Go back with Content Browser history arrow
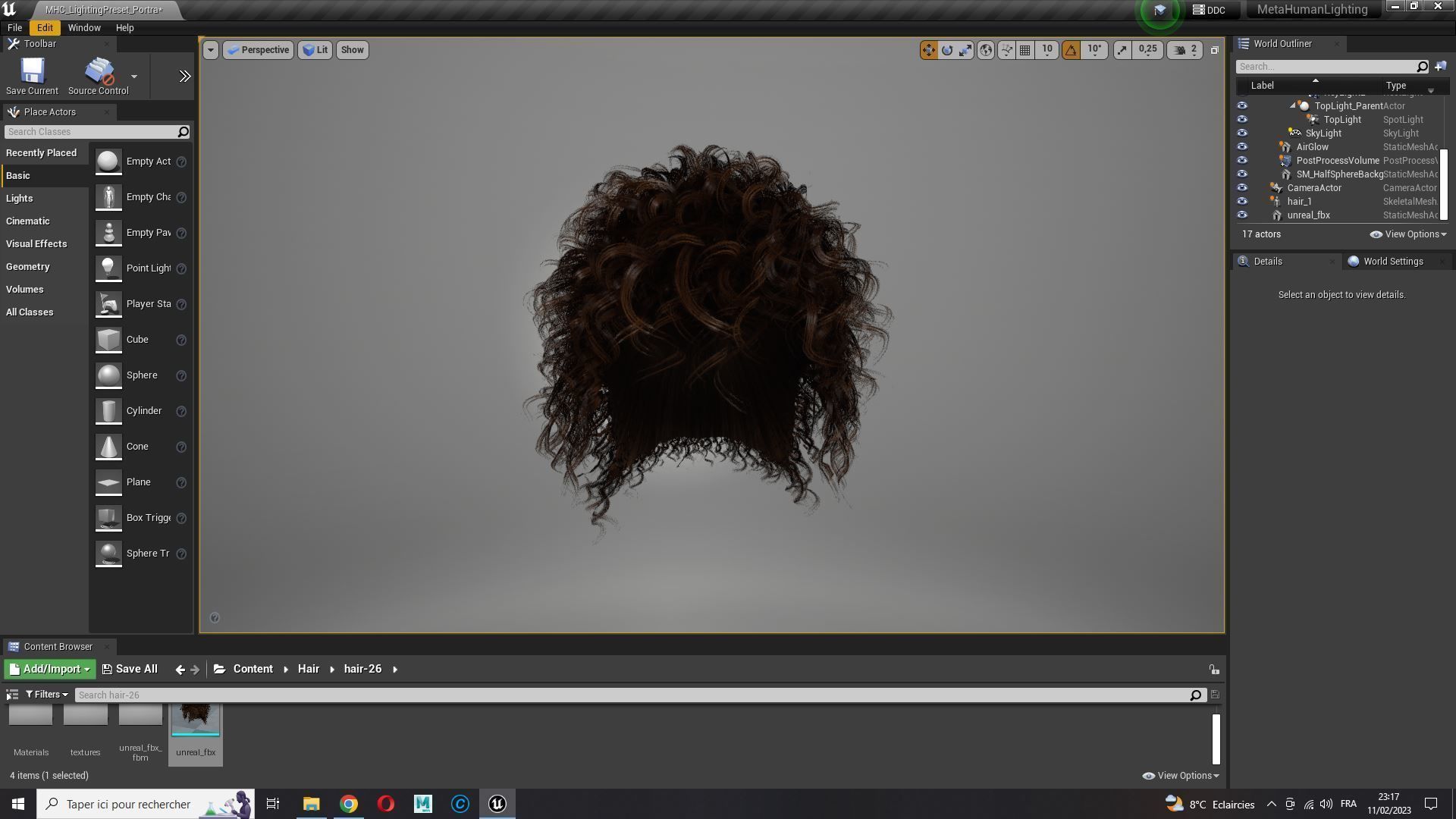Viewport: 1456px width, 819px height. tap(180, 670)
